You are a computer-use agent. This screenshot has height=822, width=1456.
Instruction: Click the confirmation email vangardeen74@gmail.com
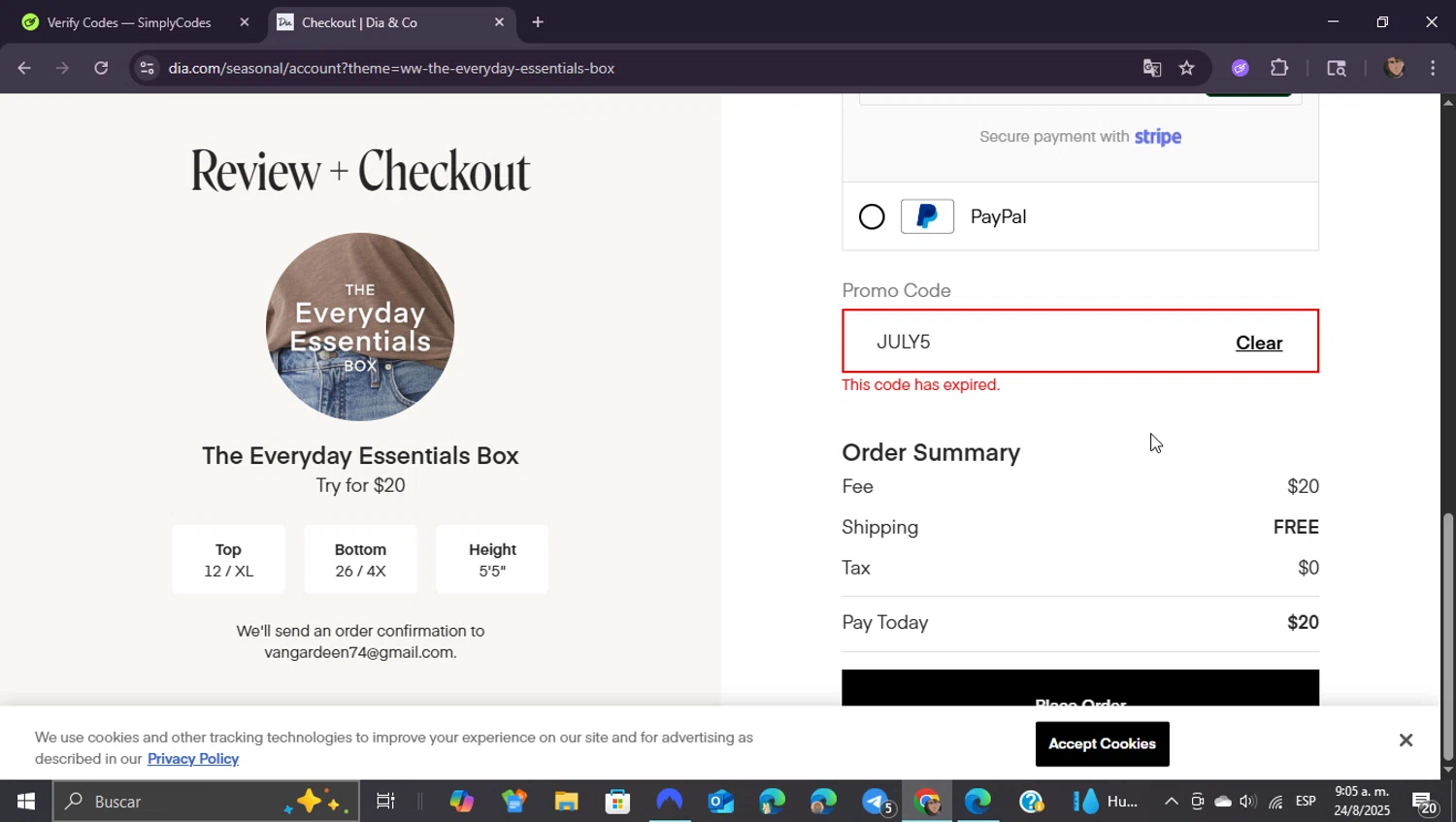pos(358,652)
